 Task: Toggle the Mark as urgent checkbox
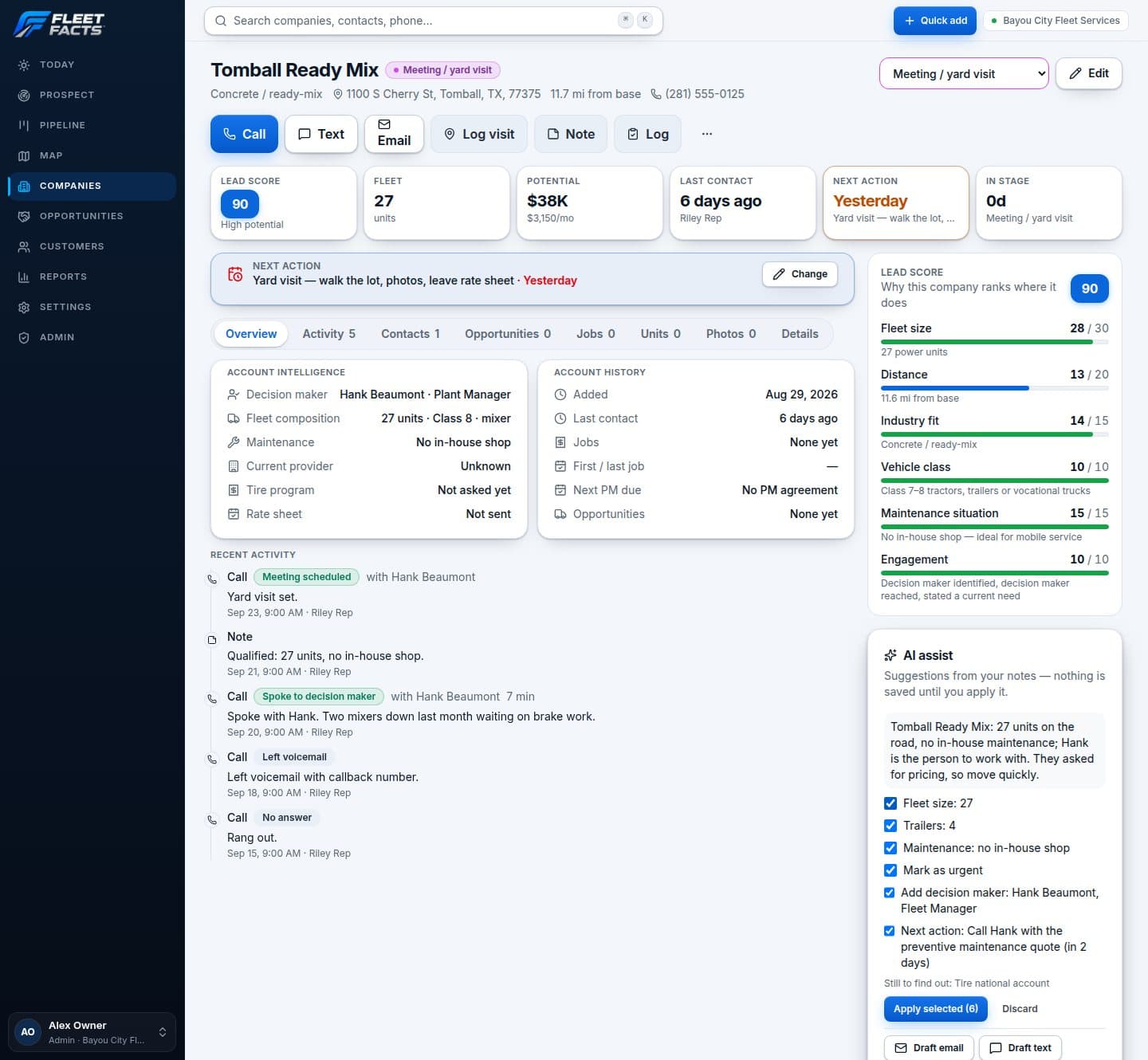coord(890,870)
